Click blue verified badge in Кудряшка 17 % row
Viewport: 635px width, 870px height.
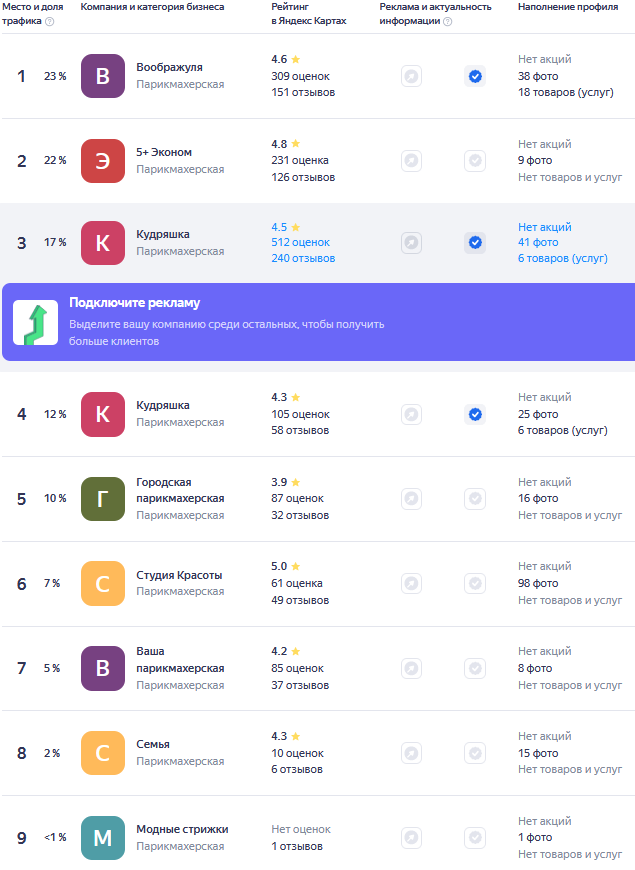tap(475, 243)
